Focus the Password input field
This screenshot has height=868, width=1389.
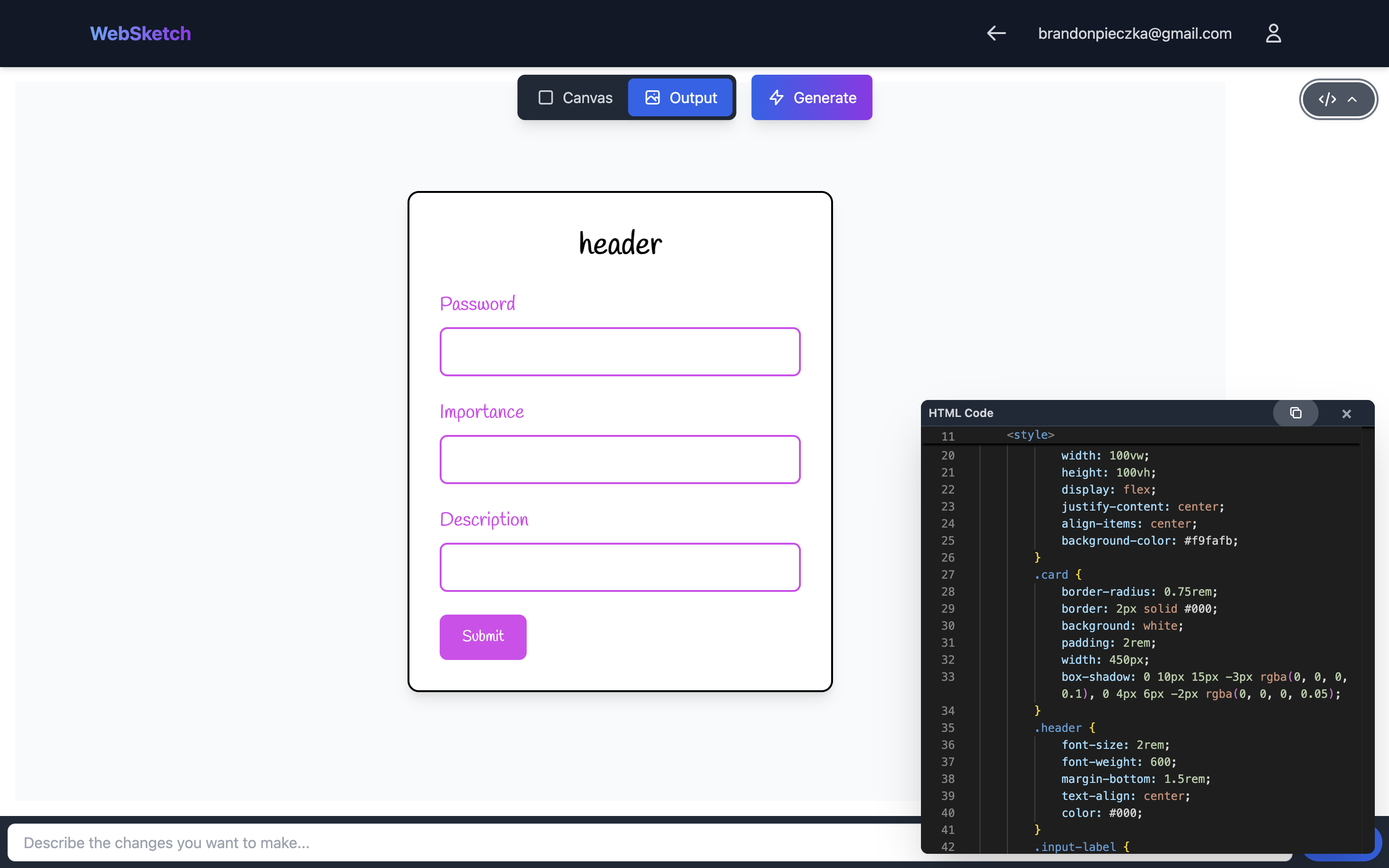[x=620, y=351]
